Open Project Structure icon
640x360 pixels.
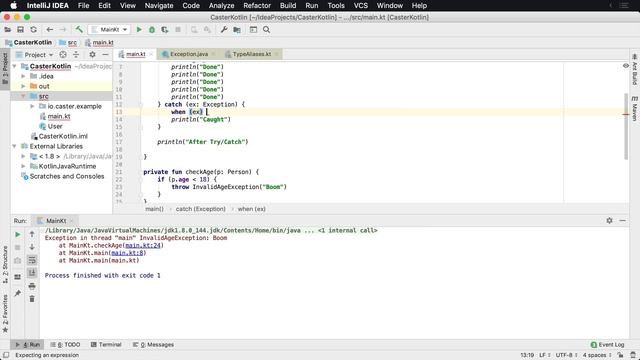tap(237, 29)
